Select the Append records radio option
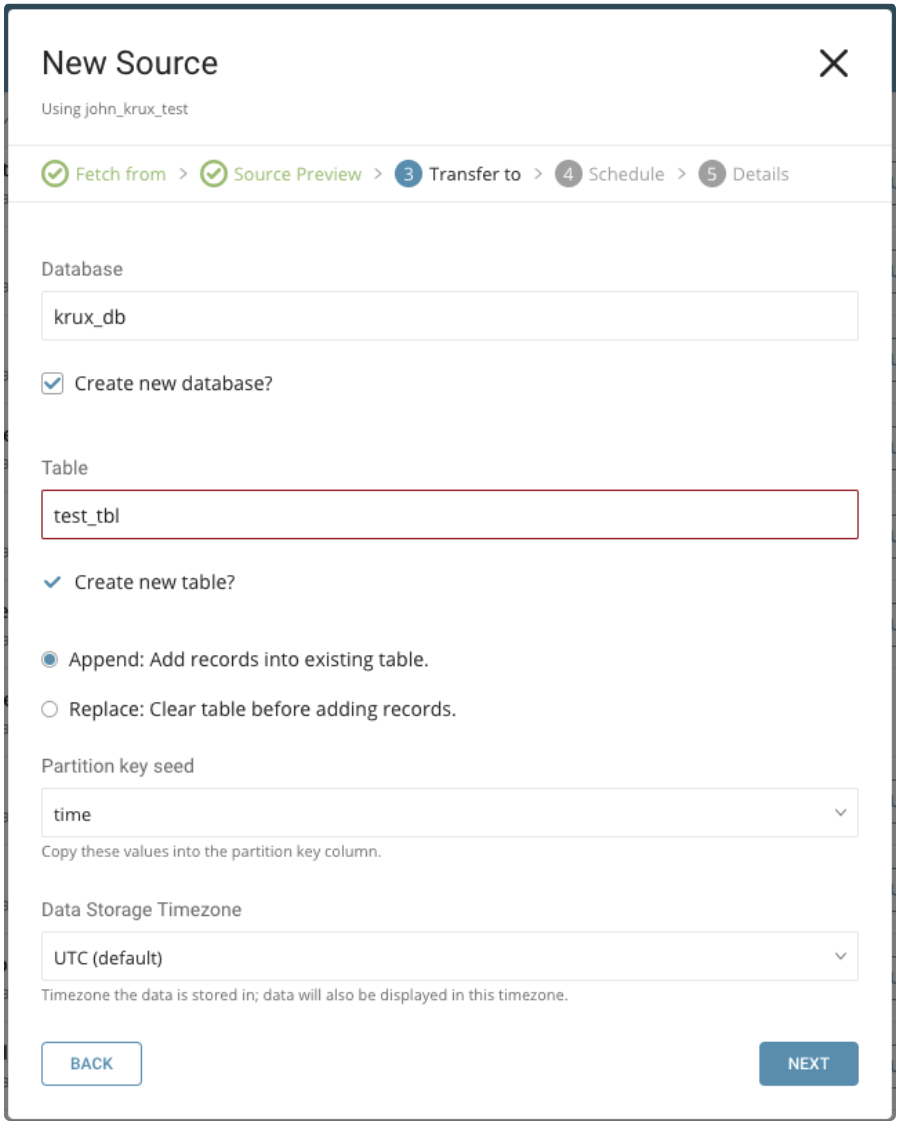Image resolution: width=900 pixels, height=1126 pixels. (x=50, y=660)
